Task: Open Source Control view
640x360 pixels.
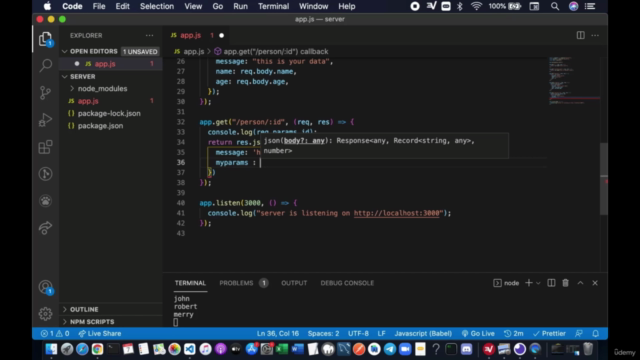Action: tap(45, 93)
